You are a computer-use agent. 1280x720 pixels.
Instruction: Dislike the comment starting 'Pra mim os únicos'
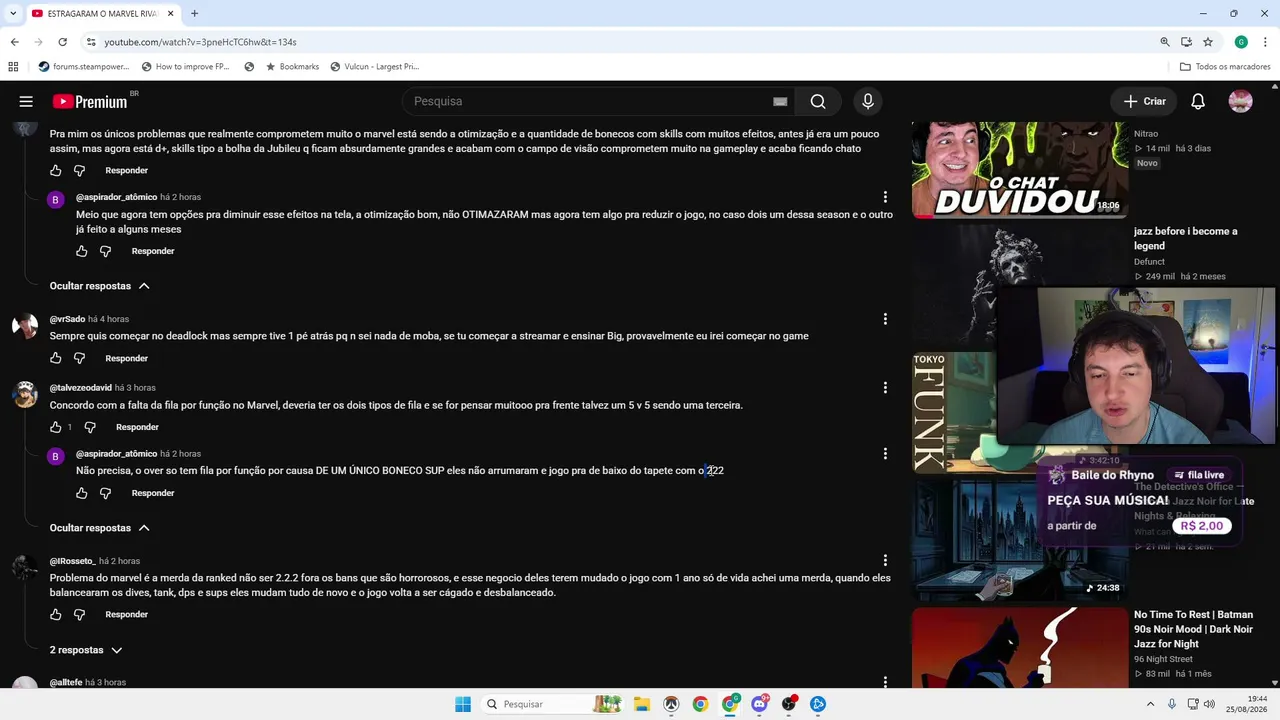[x=80, y=171]
